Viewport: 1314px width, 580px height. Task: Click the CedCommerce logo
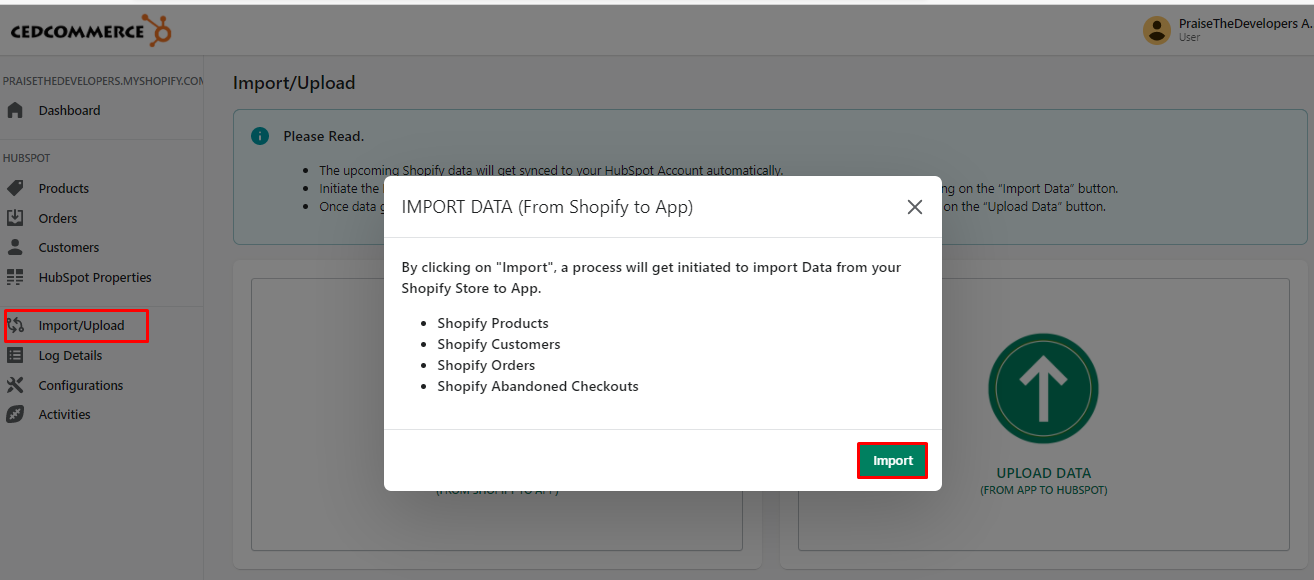91,31
